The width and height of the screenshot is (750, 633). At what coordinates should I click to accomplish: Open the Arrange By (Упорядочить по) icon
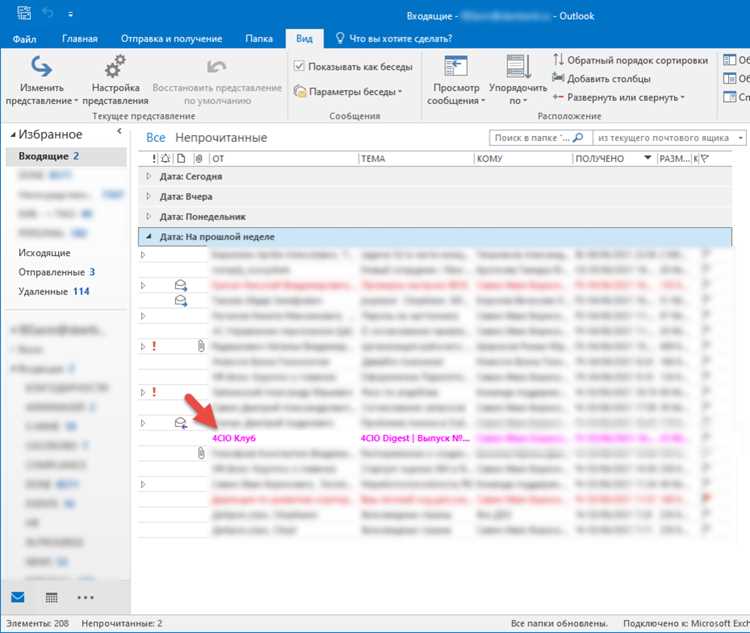tap(518, 66)
